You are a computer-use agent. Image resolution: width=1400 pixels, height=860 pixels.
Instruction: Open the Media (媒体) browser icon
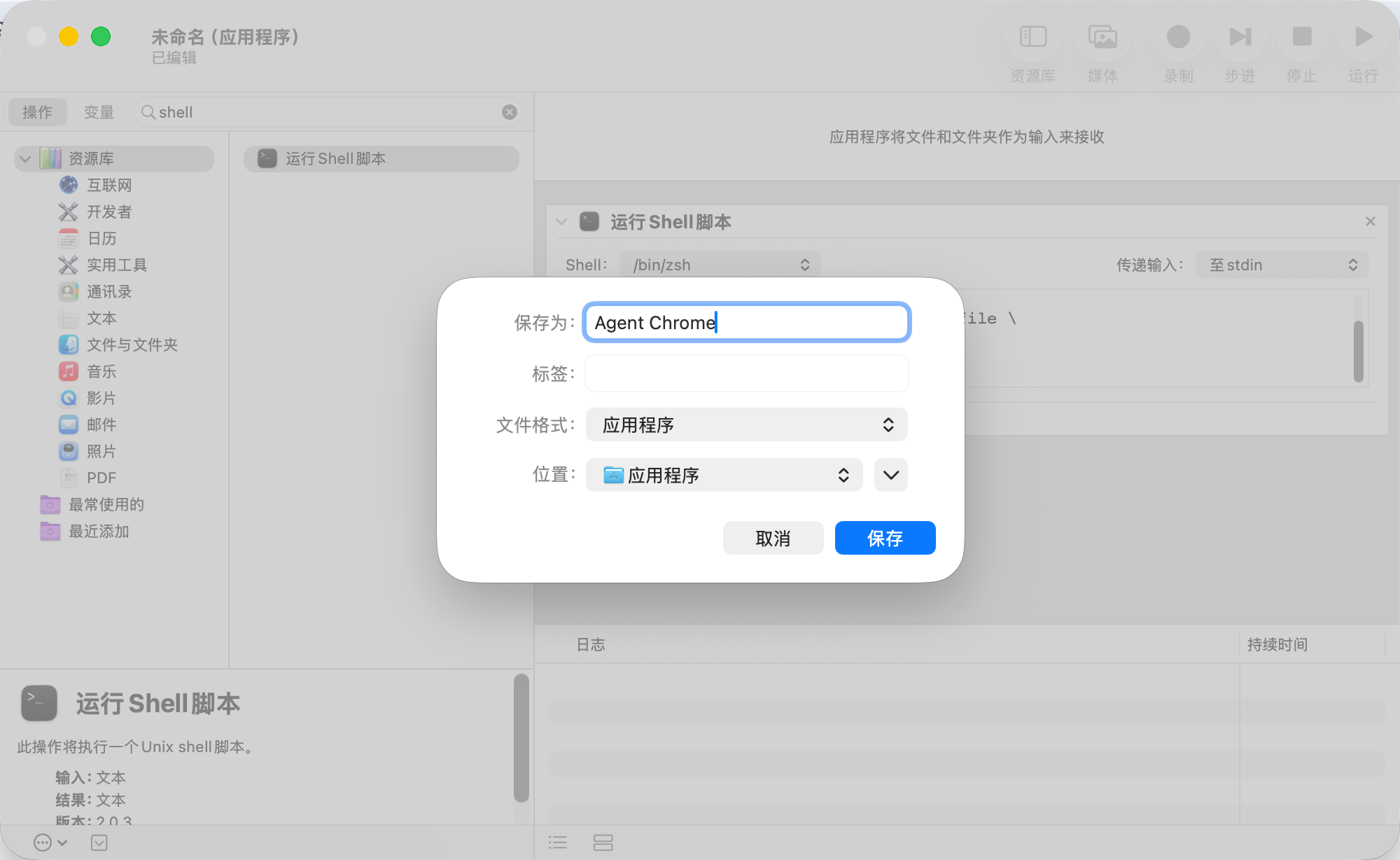(x=1102, y=36)
